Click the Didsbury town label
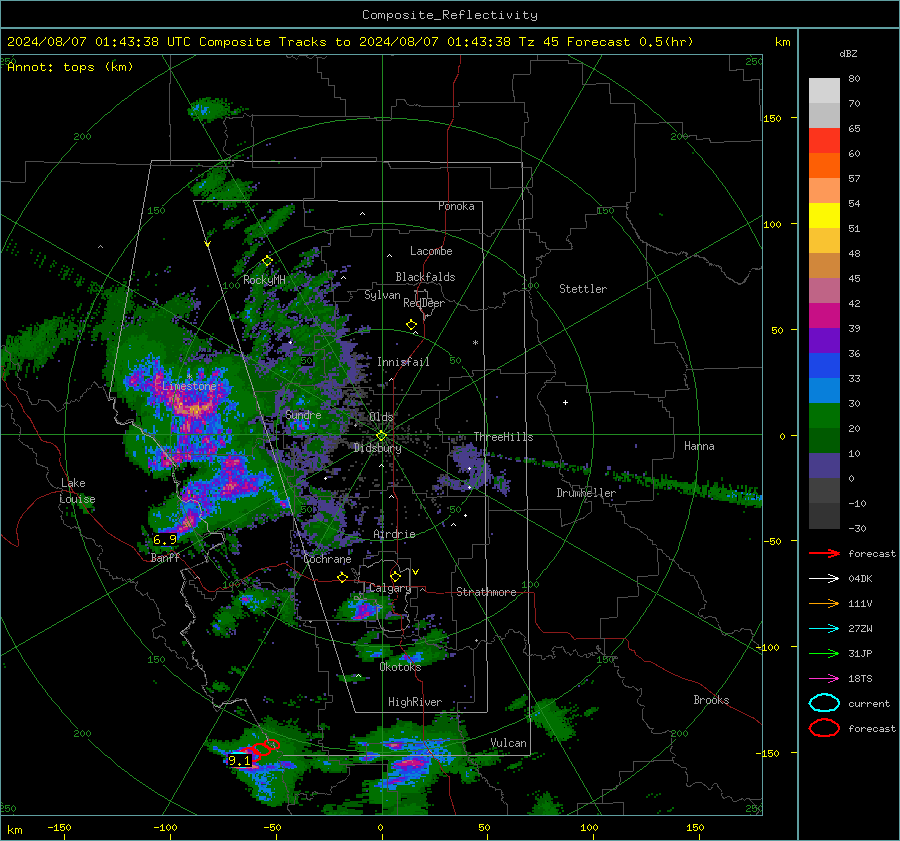 [x=378, y=448]
